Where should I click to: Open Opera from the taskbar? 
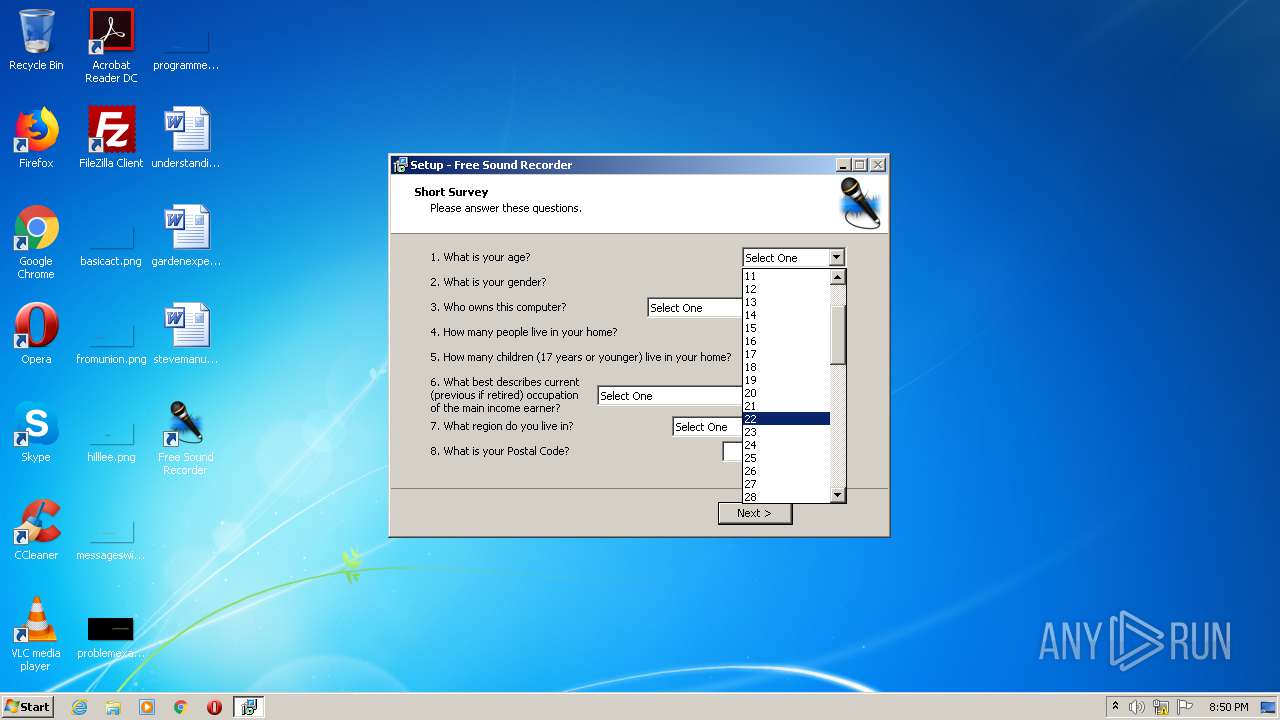tap(214, 707)
